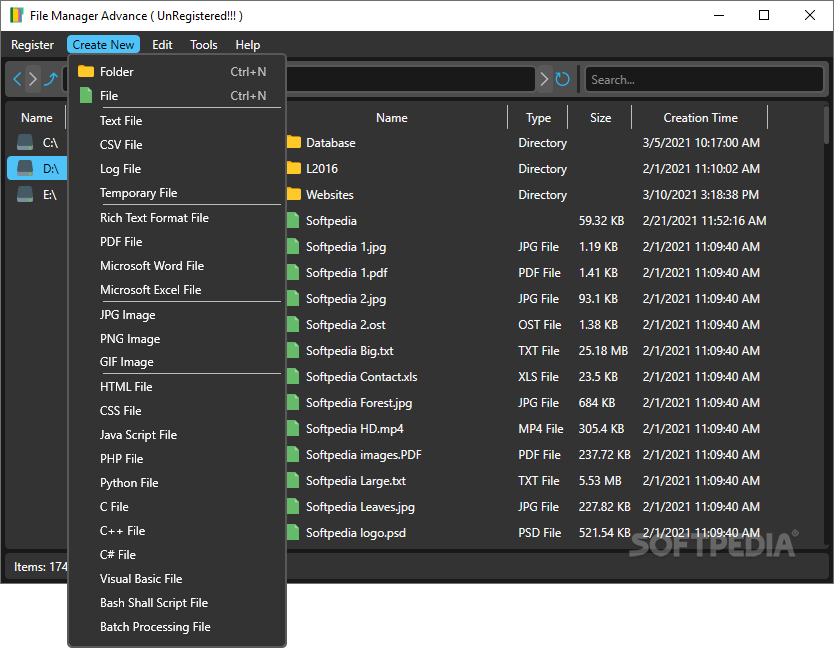Select the Softpedia Large.txt file name
Viewport: 834px width, 648px height.
pos(356,480)
